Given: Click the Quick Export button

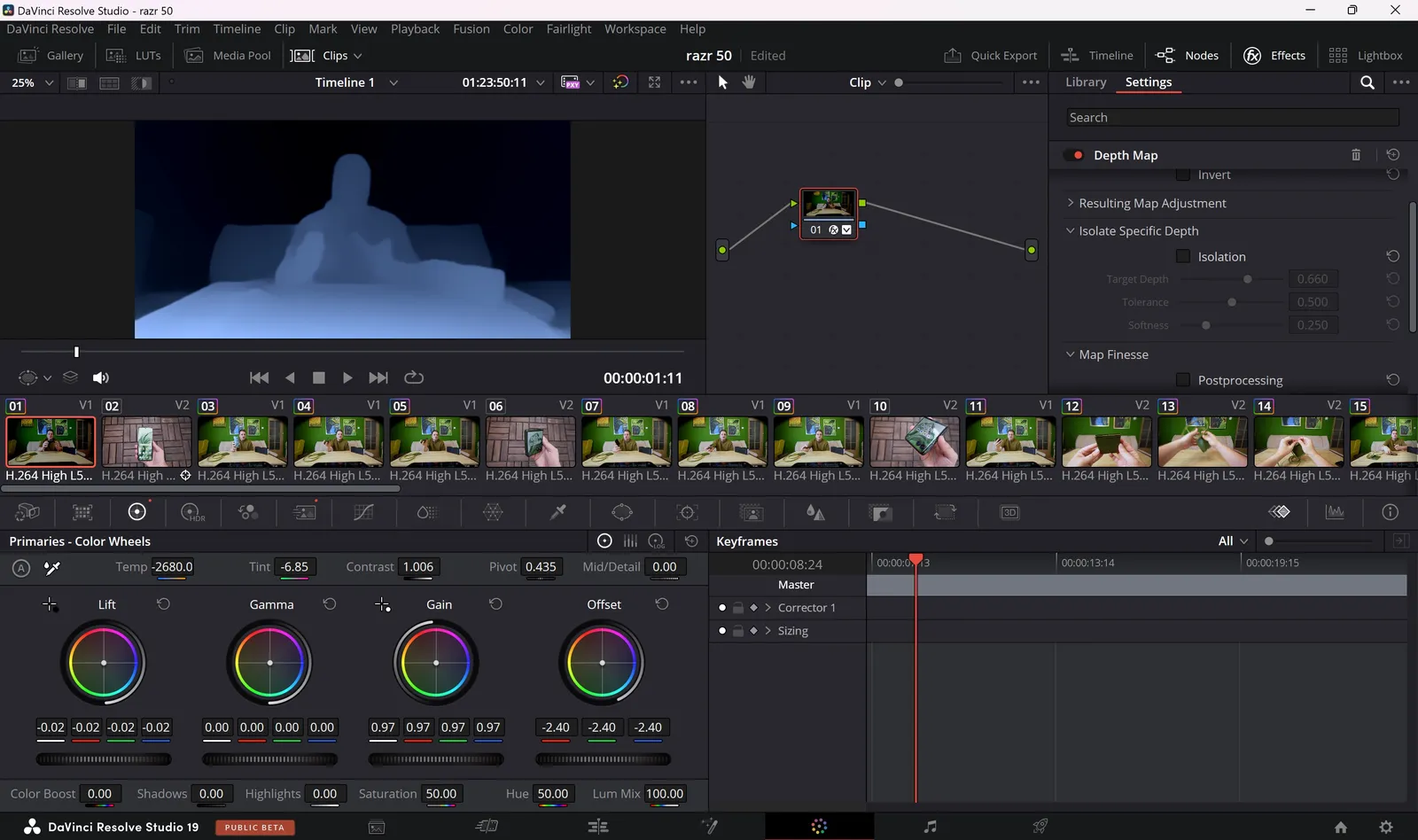Looking at the screenshot, I should coord(990,55).
